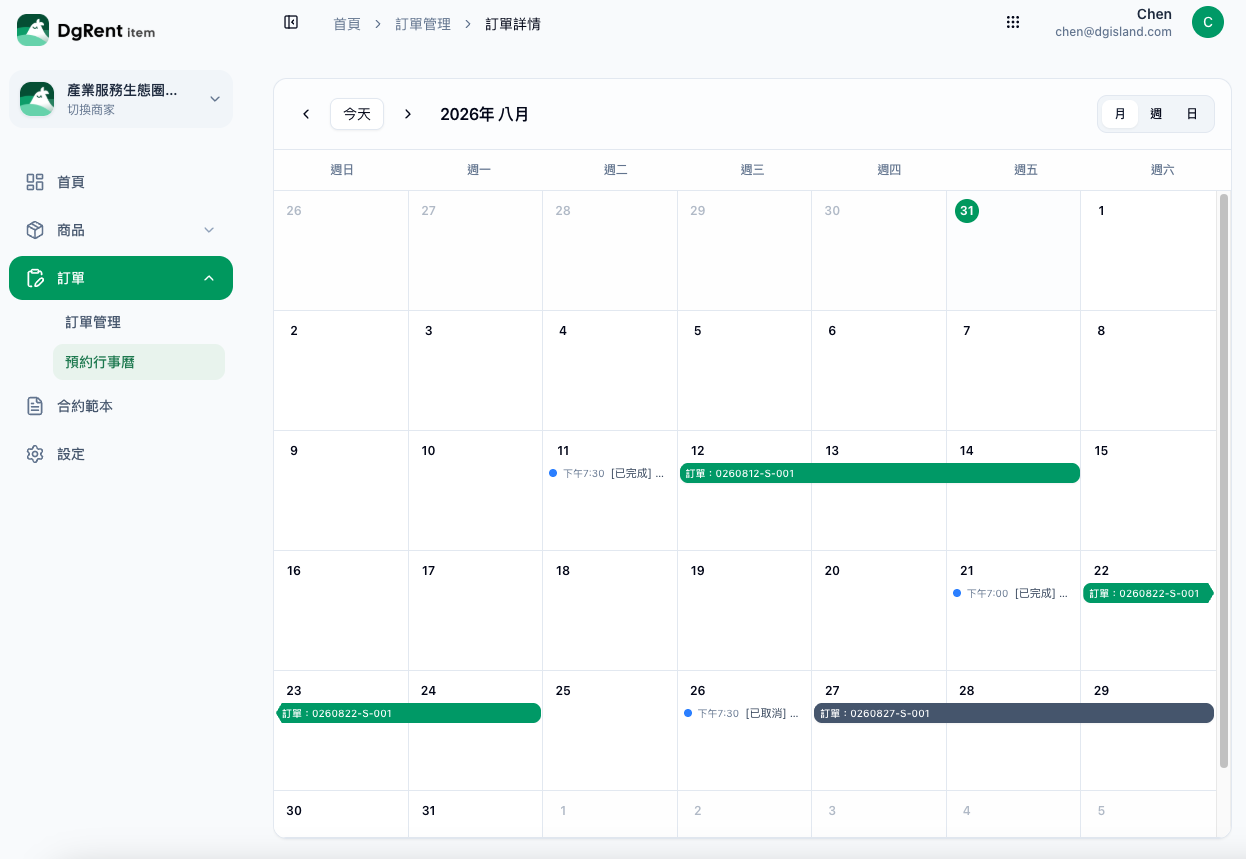The width and height of the screenshot is (1246, 859).
Task: Click the green user avatar C
Action: pos(1208,22)
